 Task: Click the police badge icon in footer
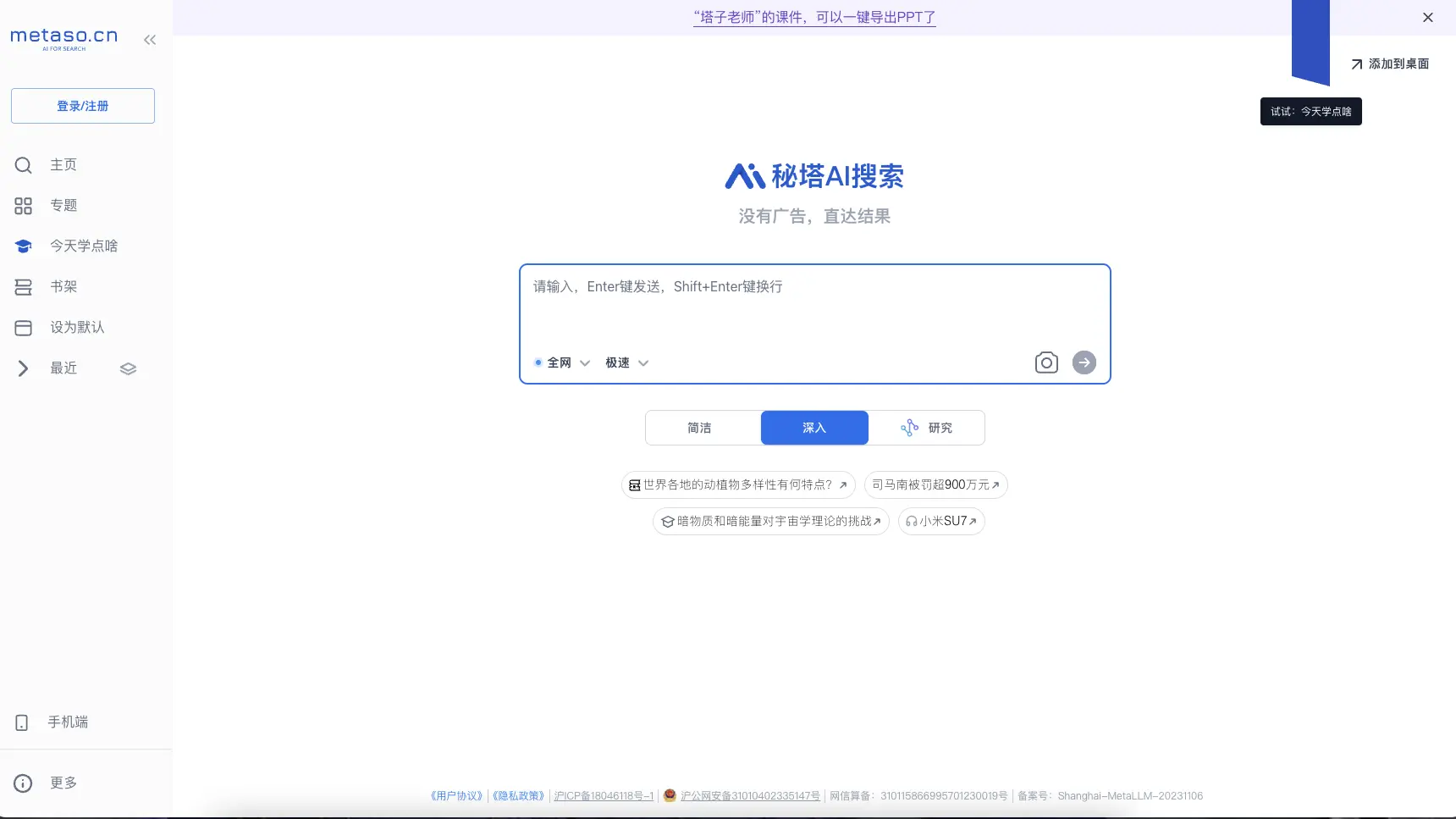670,795
